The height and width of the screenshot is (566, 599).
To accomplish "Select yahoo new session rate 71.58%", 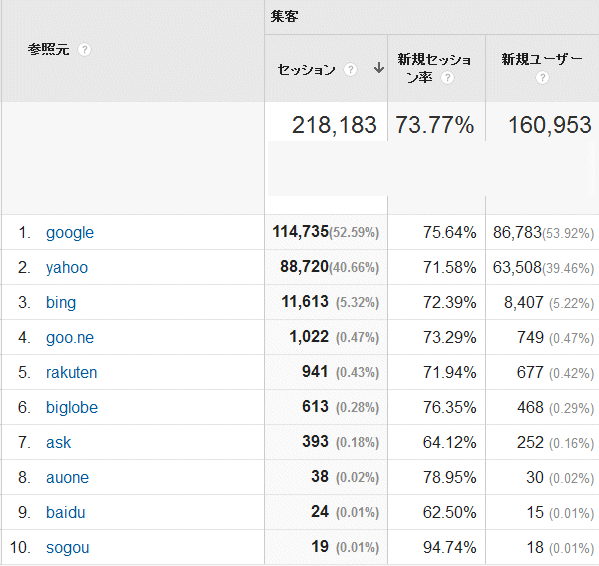I will (x=450, y=268).
